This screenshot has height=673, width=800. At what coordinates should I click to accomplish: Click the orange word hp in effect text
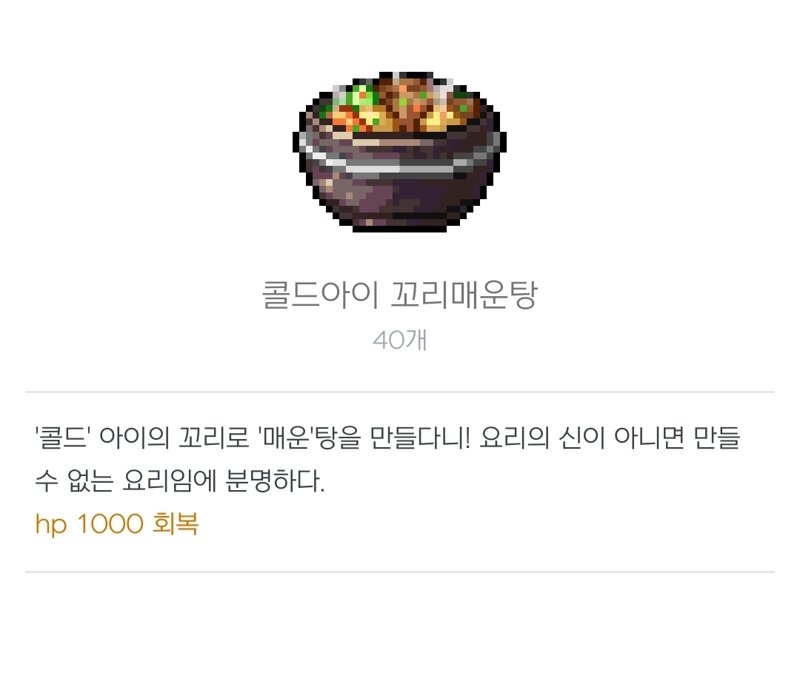click(51, 524)
